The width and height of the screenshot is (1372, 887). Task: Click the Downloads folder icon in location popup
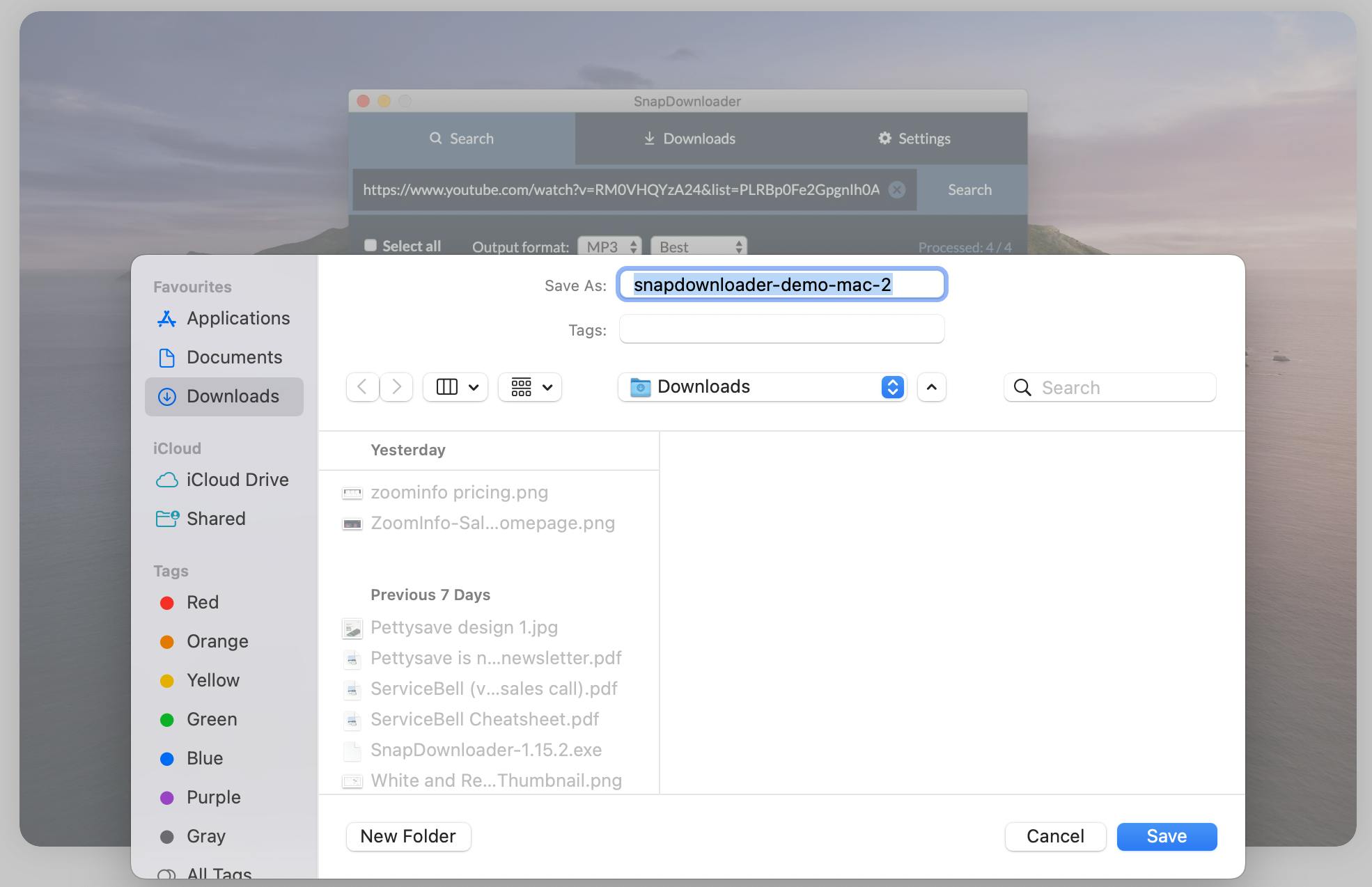640,387
